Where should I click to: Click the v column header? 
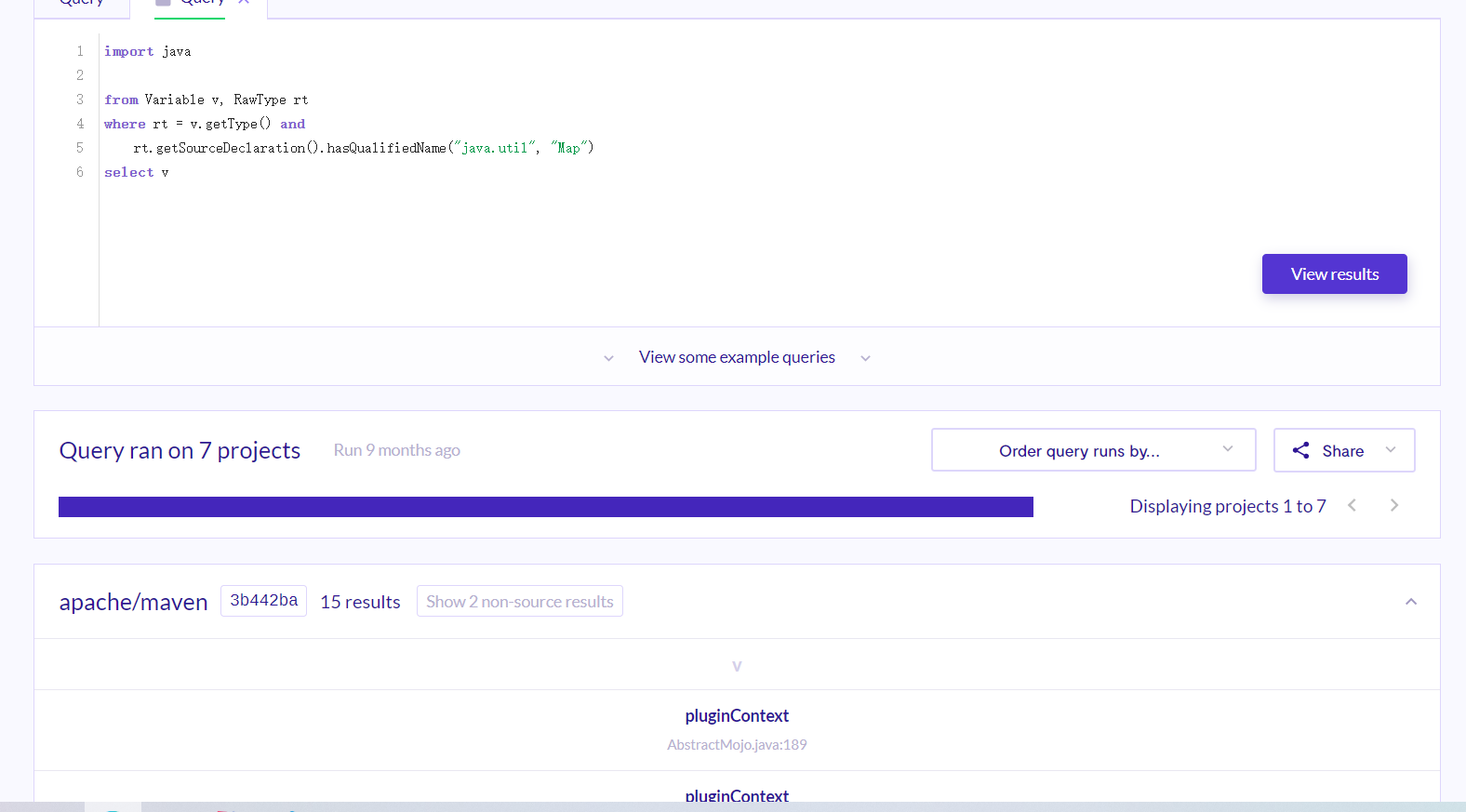tap(737, 666)
